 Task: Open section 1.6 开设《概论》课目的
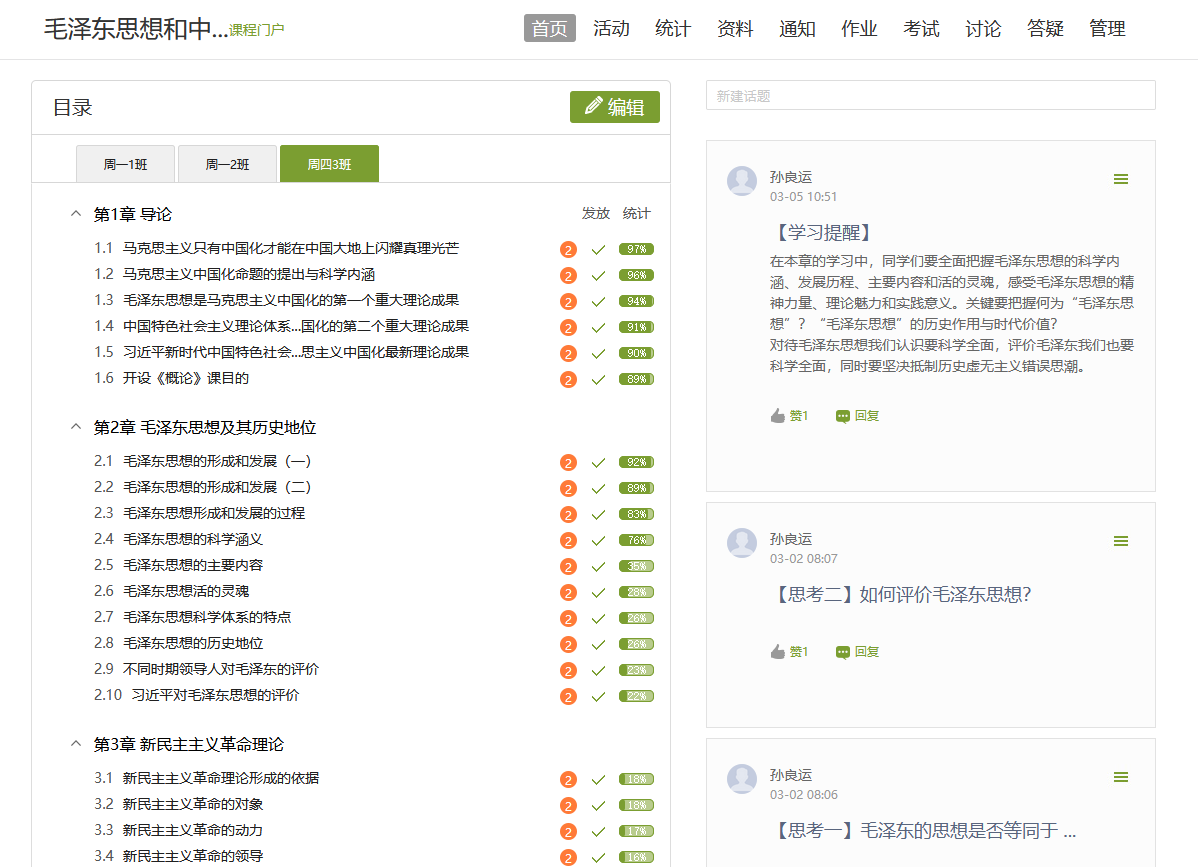185,378
